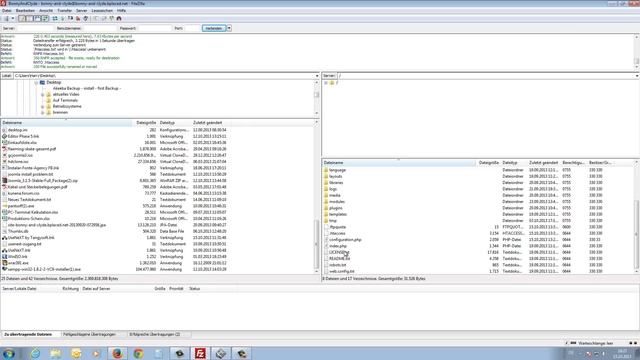Open Site Manager dropdown arrow in toolbar
640x360 pixels.
[x=13, y=18]
